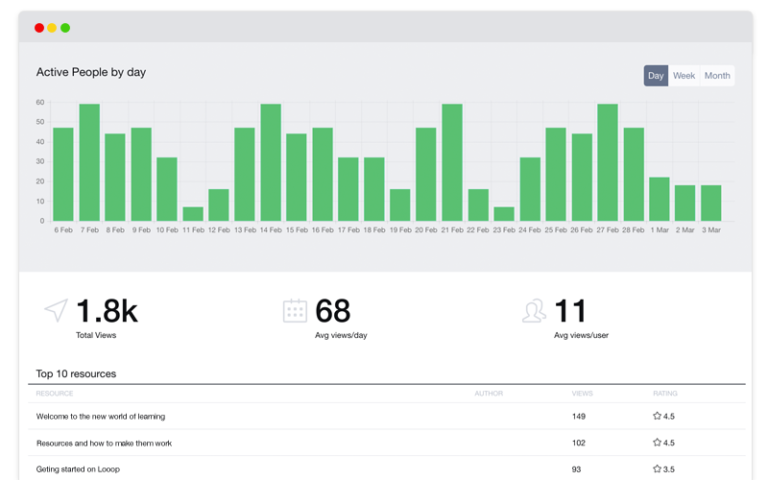Image resolution: width=768 pixels, height=480 pixels.
Task: Click the people Avg views/user icon
Action: 534,311
